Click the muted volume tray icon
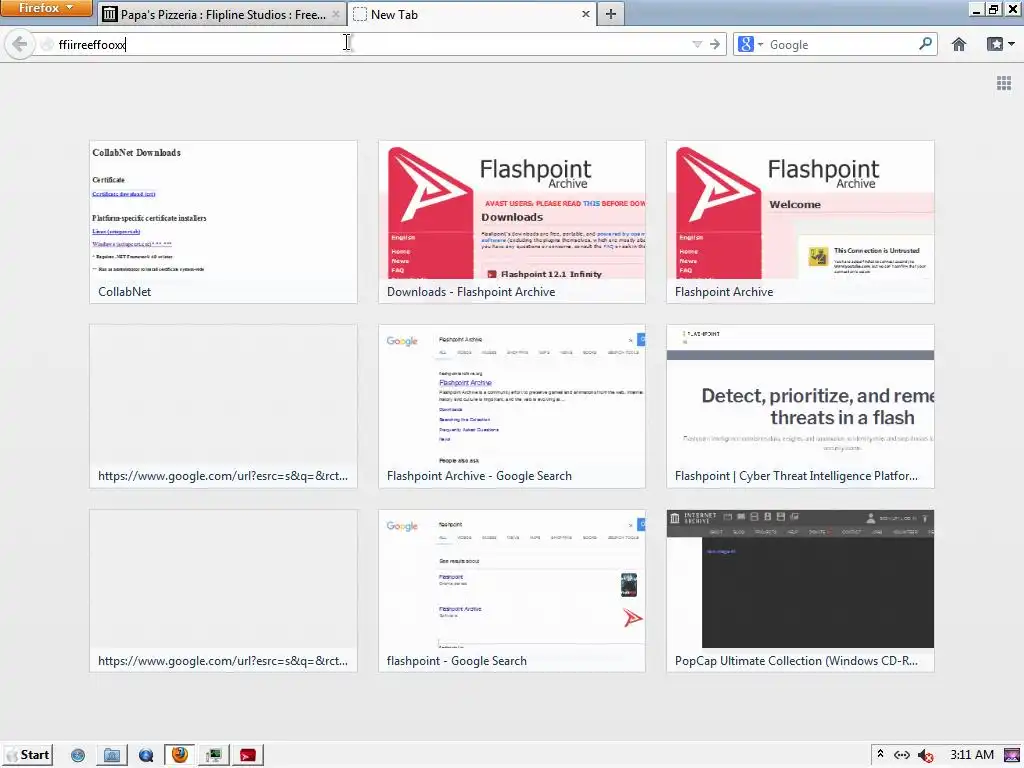 coord(925,755)
